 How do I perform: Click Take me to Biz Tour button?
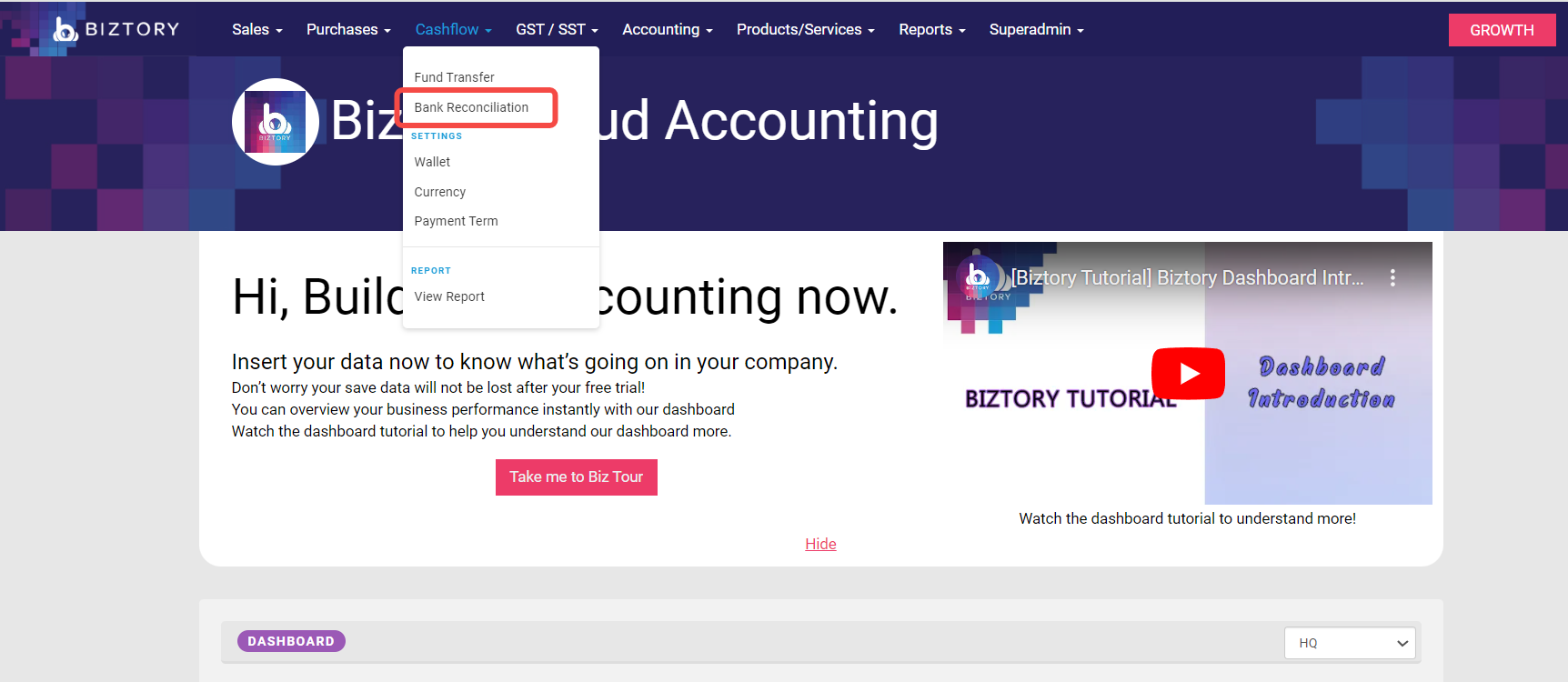(577, 477)
